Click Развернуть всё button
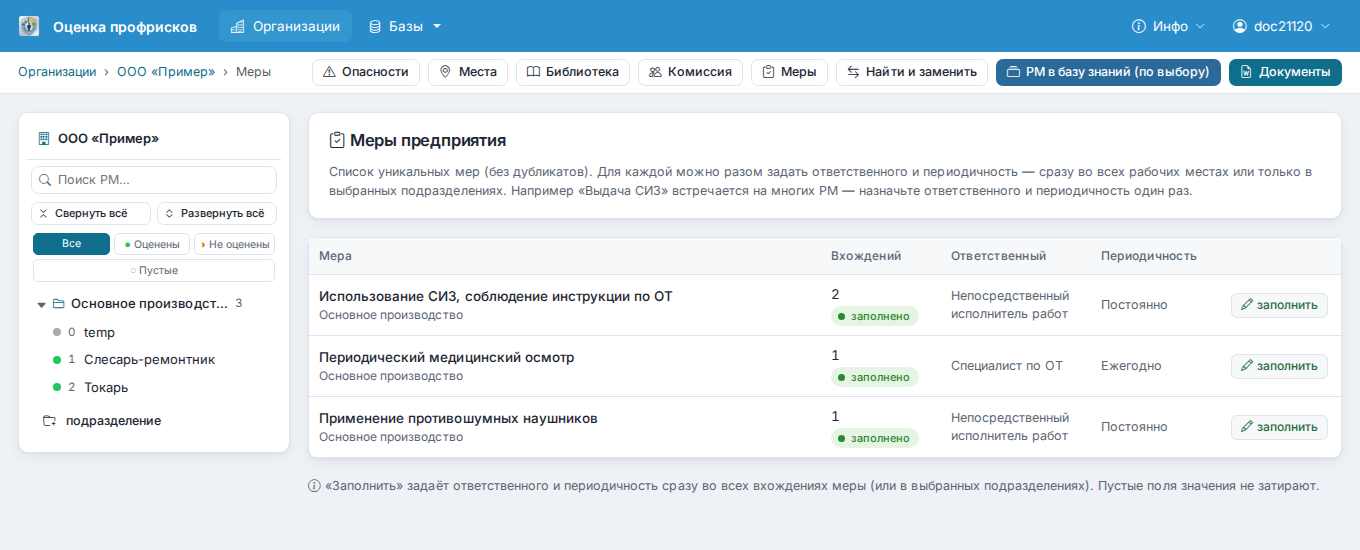This screenshot has width=1360, height=550. [217, 214]
